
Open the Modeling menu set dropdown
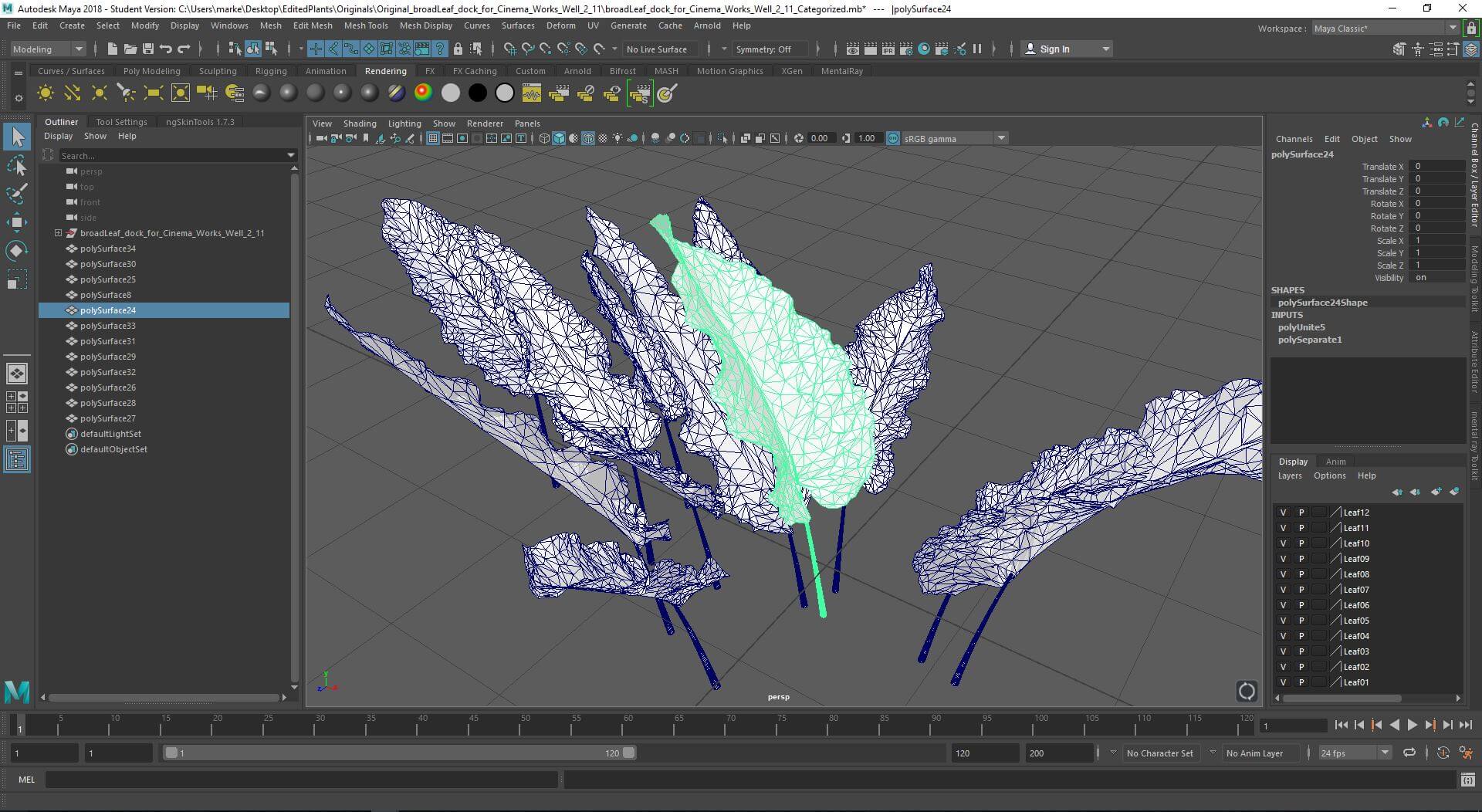(x=47, y=49)
